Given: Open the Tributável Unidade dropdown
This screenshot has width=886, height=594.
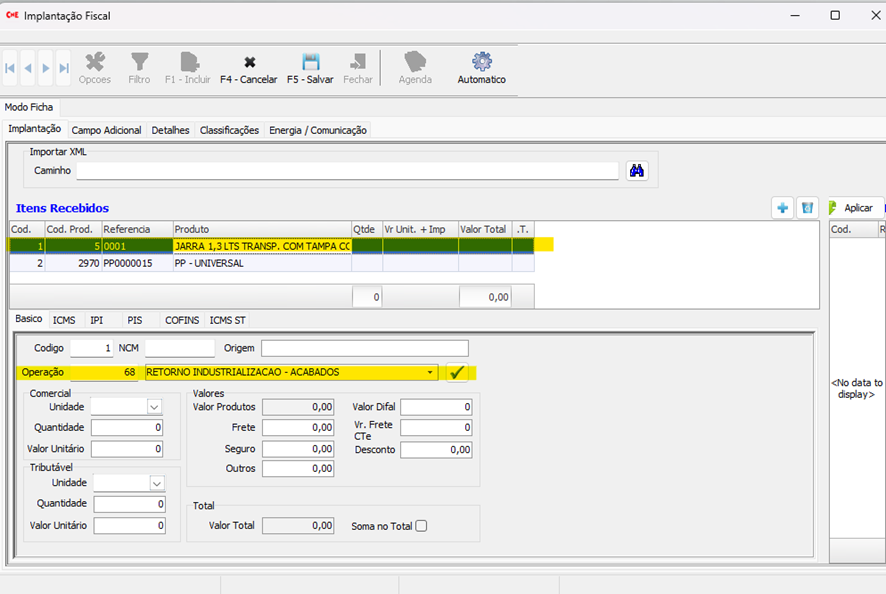Looking at the screenshot, I should (156, 483).
